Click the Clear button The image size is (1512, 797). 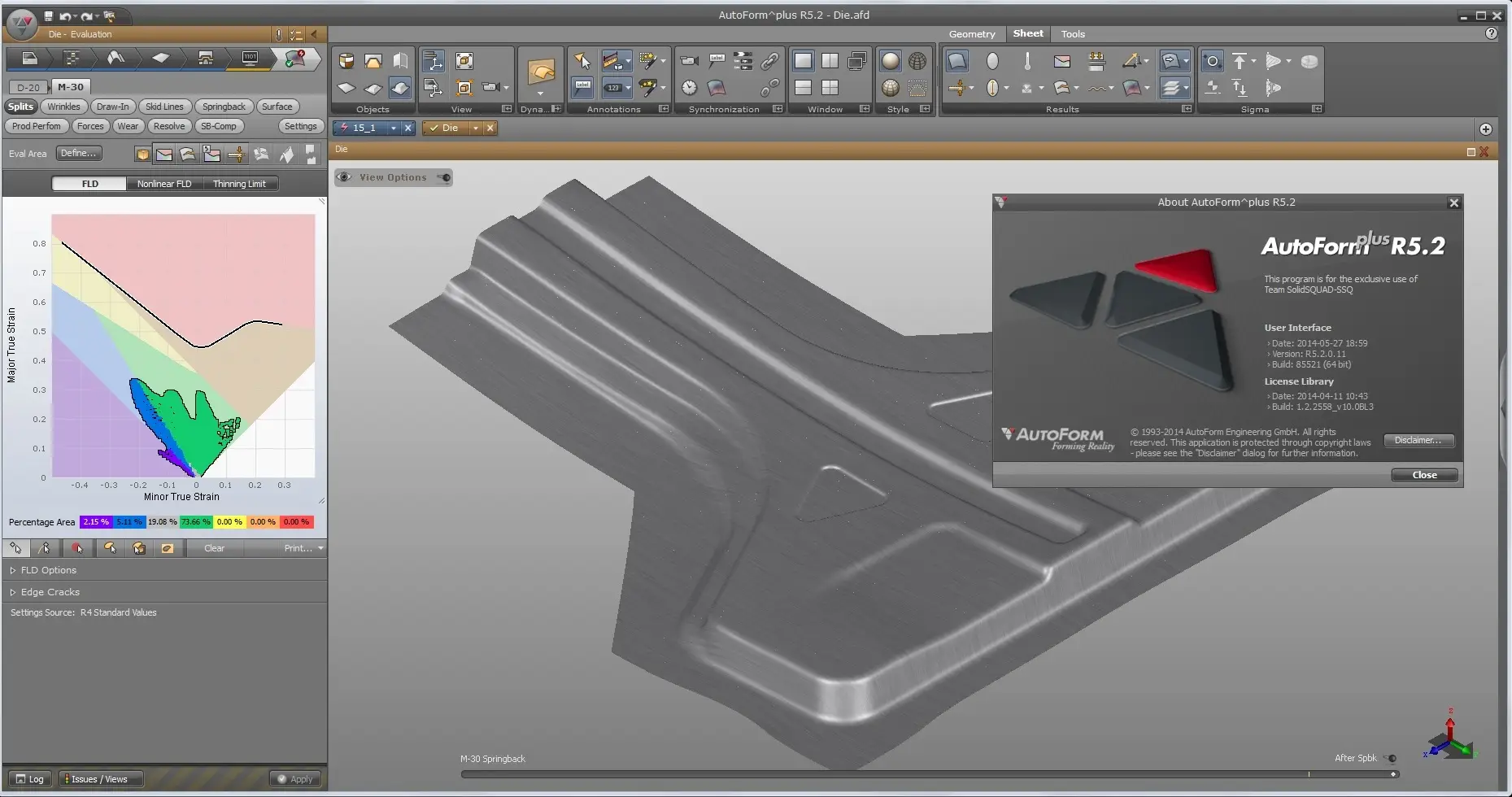(215, 548)
